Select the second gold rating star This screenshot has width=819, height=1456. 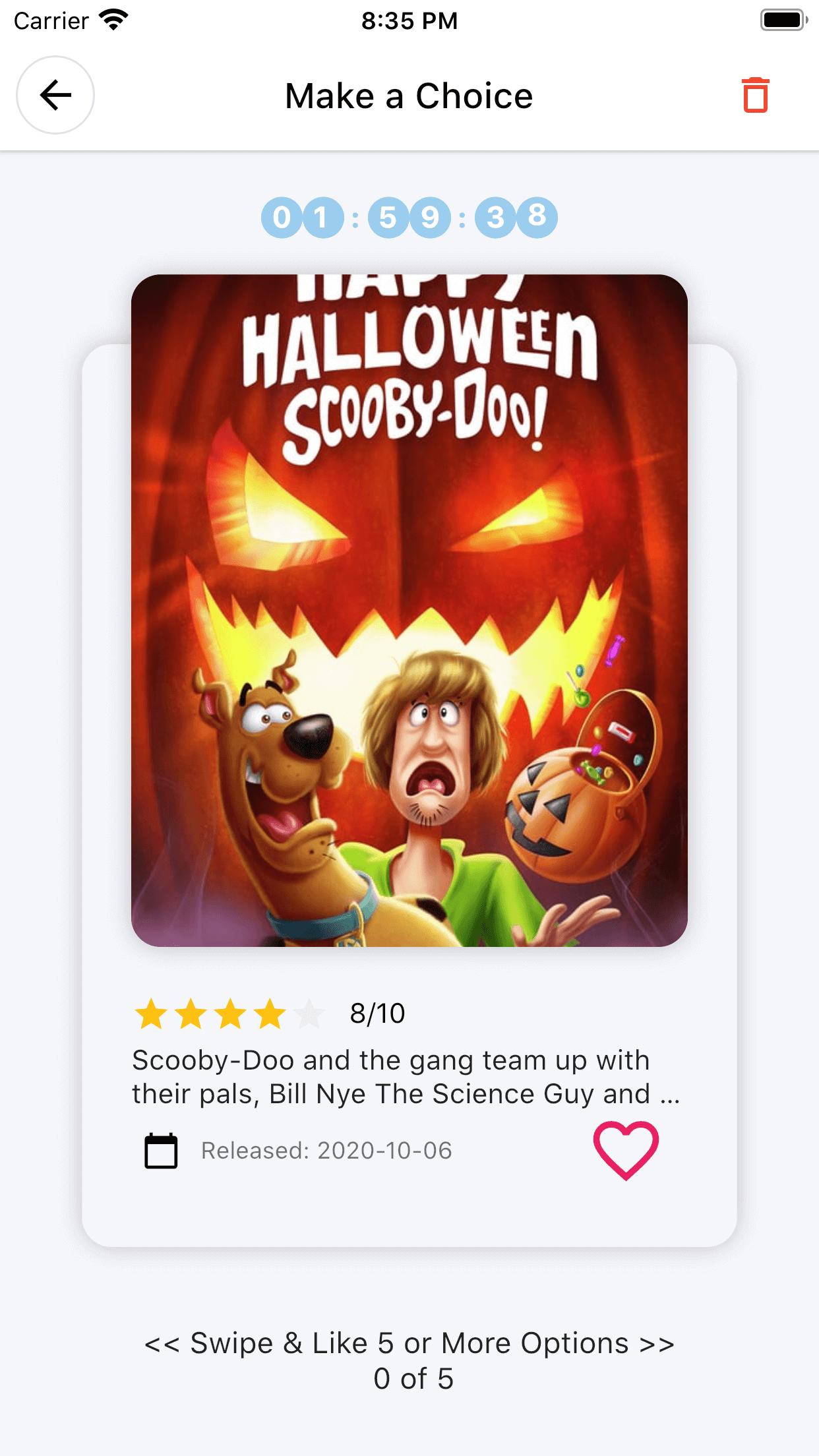(x=191, y=1014)
